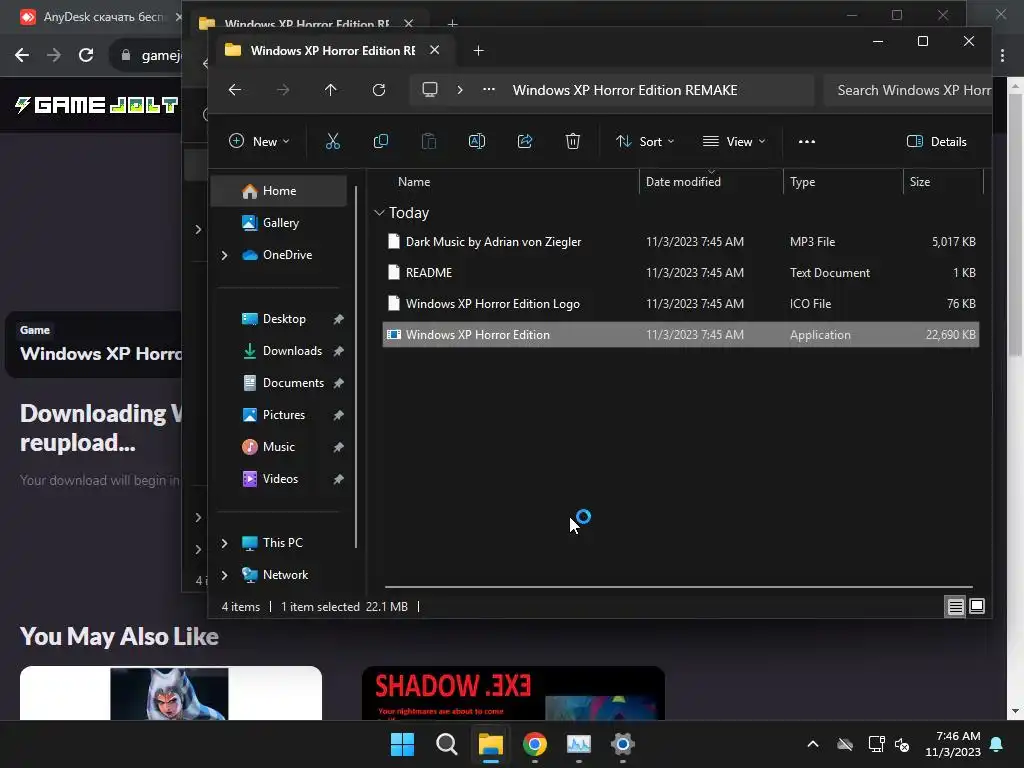This screenshot has height=768, width=1024.
Task: Click the PC monitor icon in address bar
Action: coord(430,89)
